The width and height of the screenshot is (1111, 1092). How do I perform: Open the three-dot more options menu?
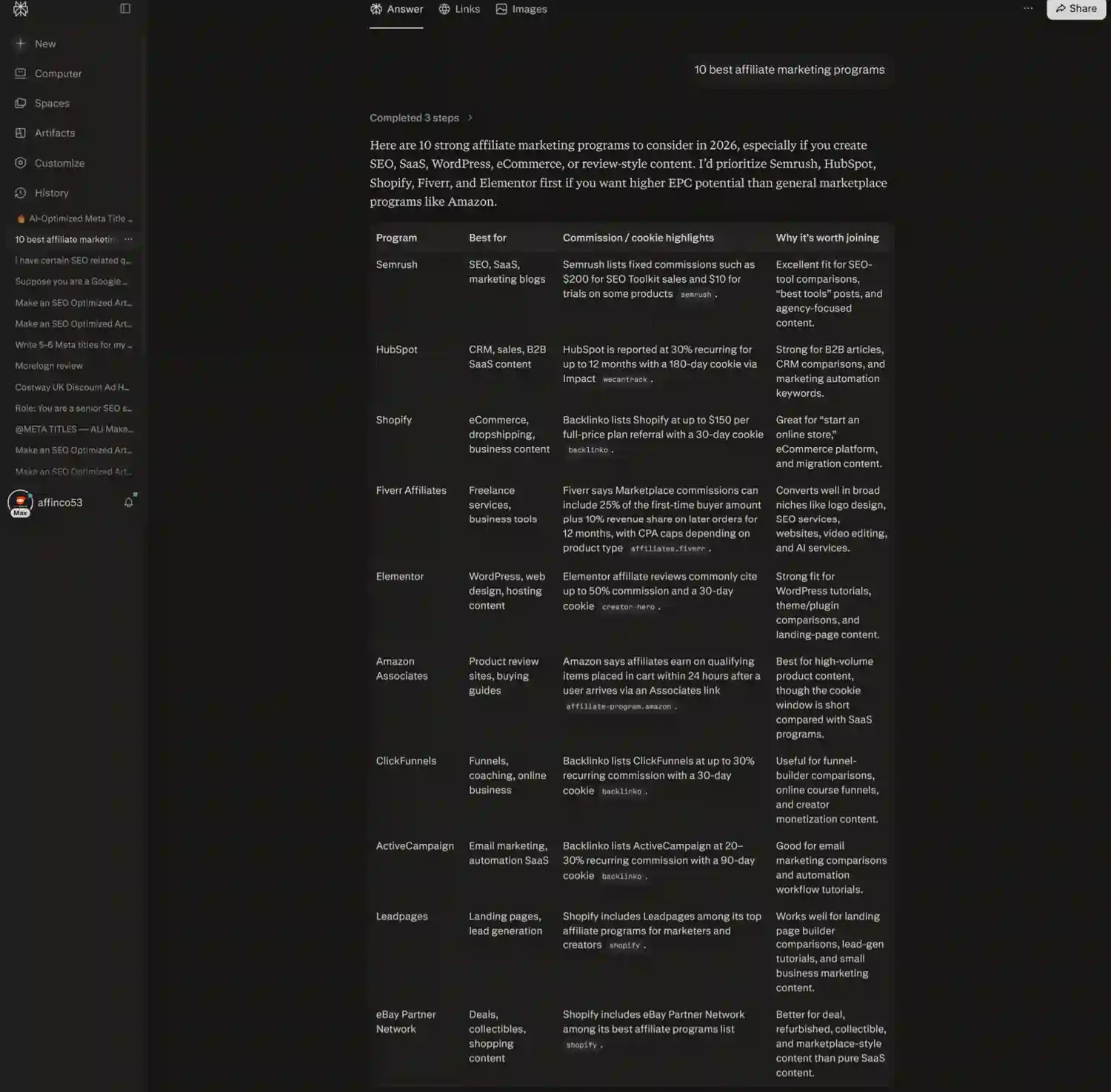1028,8
